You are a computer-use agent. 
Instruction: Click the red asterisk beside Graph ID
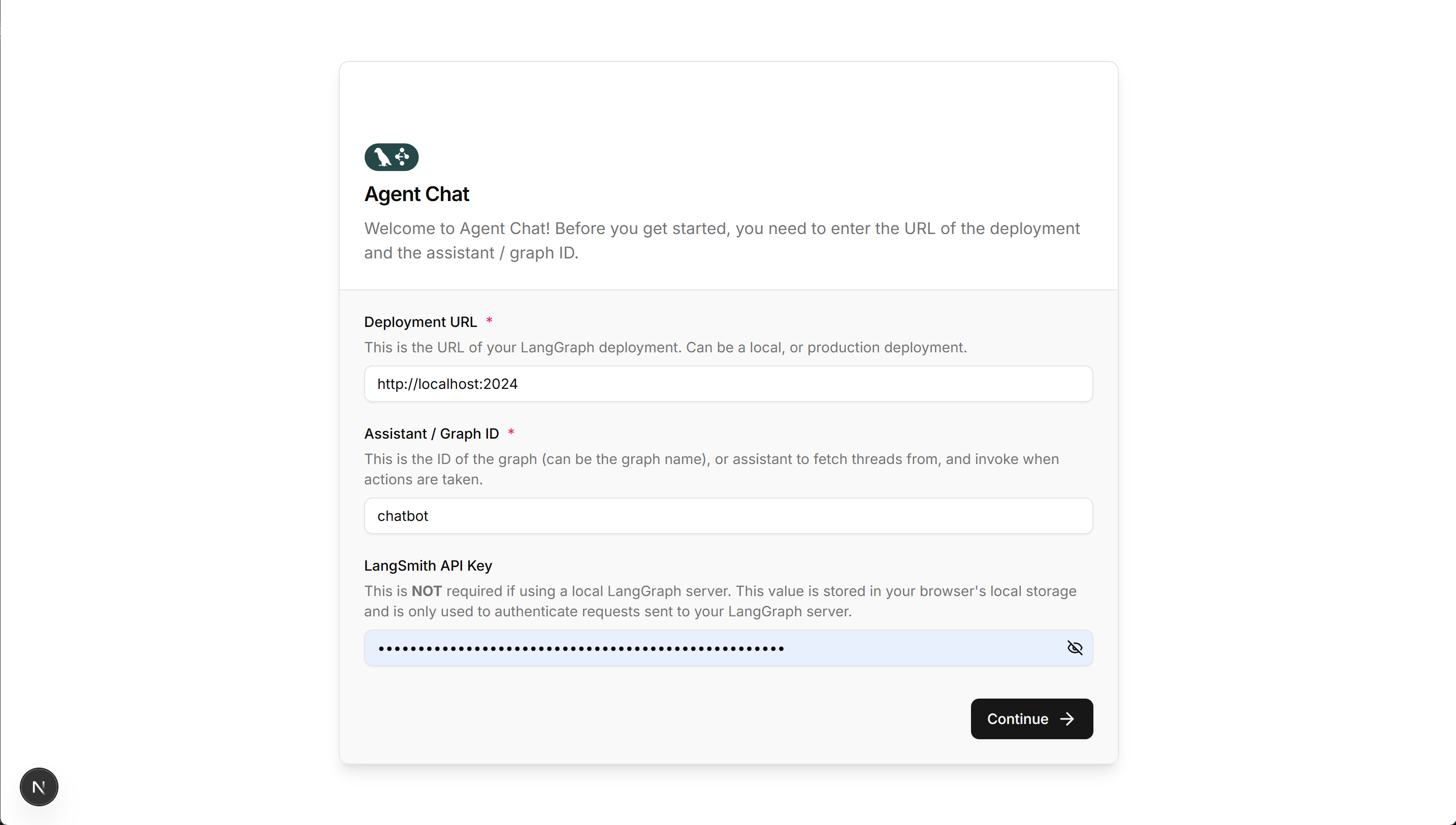pos(511,433)
